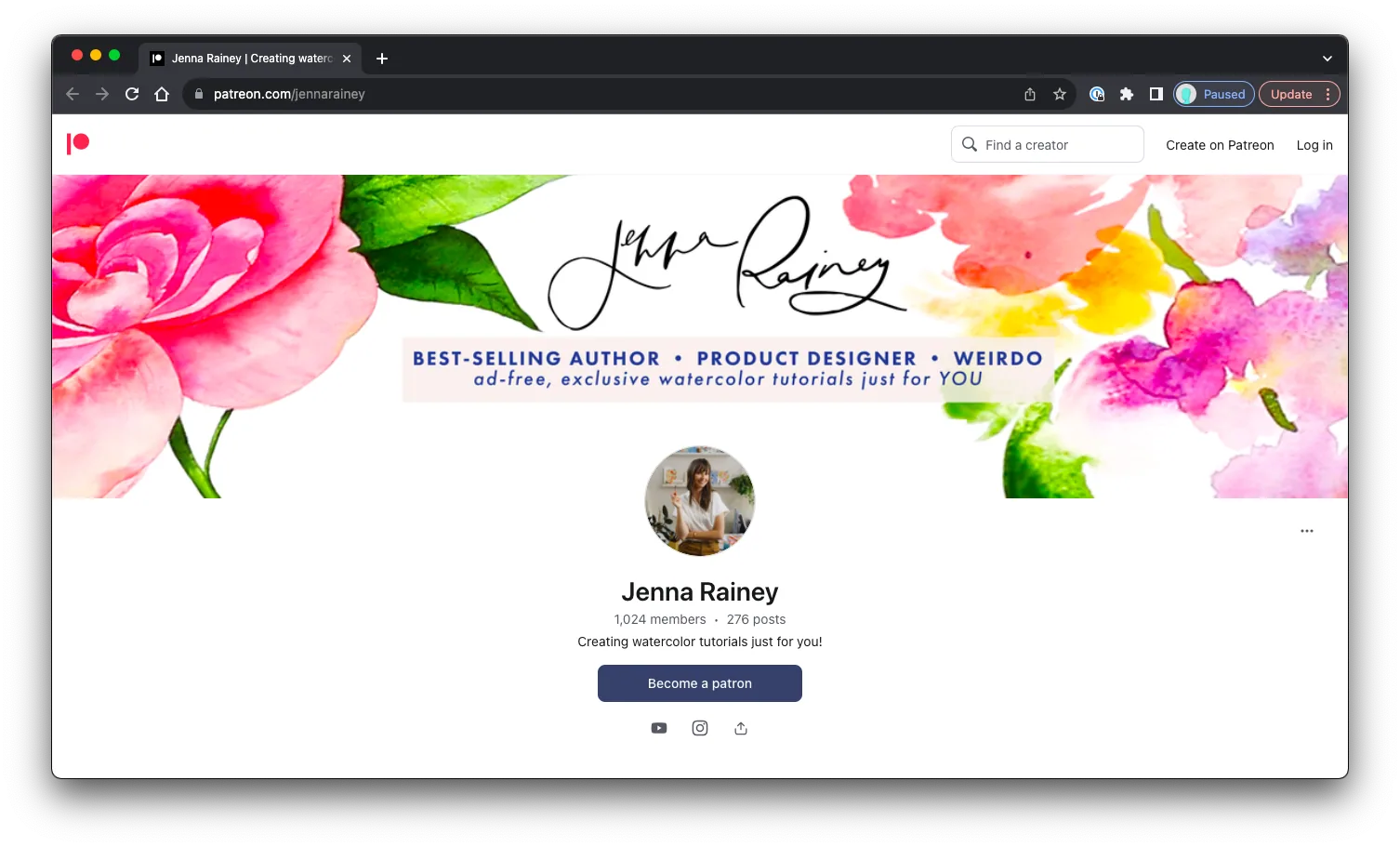Go to the browser home page icon
The image size is (1400, 847).
(162, 94)
